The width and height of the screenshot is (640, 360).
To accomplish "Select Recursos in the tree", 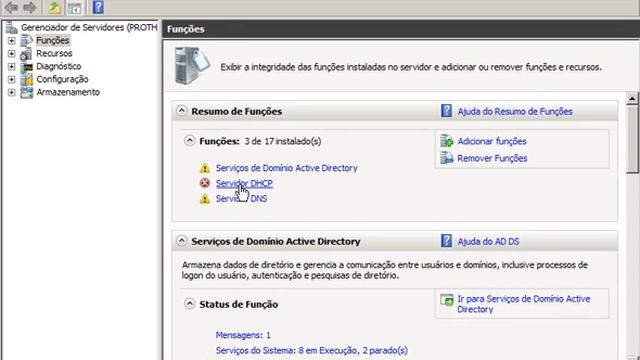I will tap(54, 53).
